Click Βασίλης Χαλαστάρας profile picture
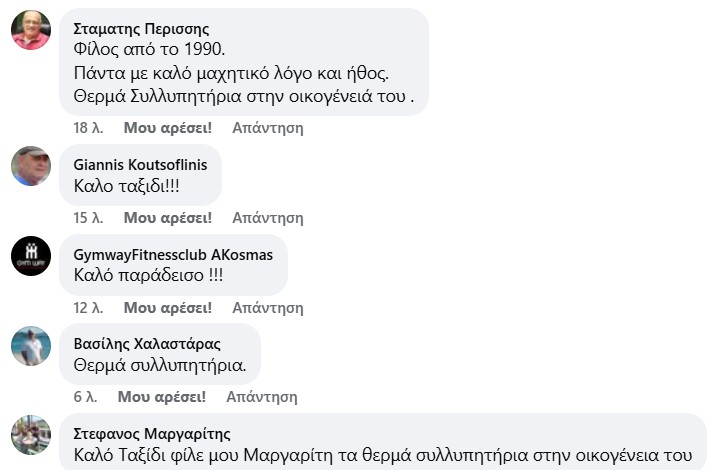The image size is (711, 470). click(x=31, y=345)
